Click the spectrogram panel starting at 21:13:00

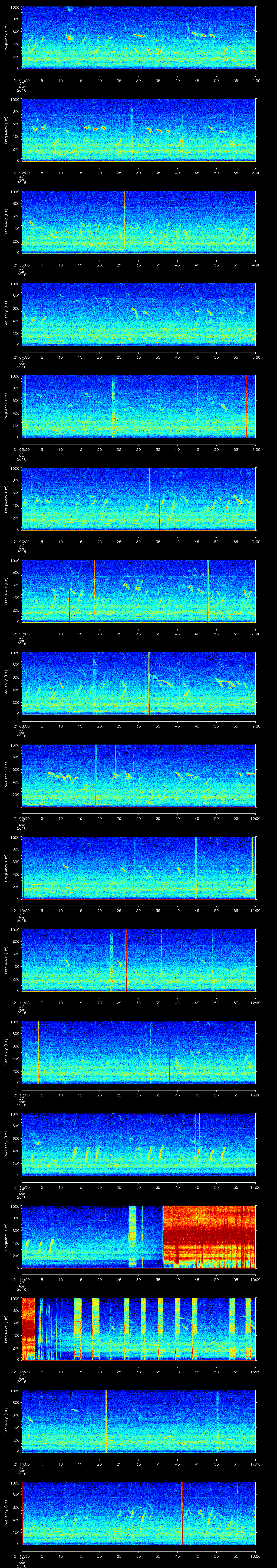coord(139,1144)
